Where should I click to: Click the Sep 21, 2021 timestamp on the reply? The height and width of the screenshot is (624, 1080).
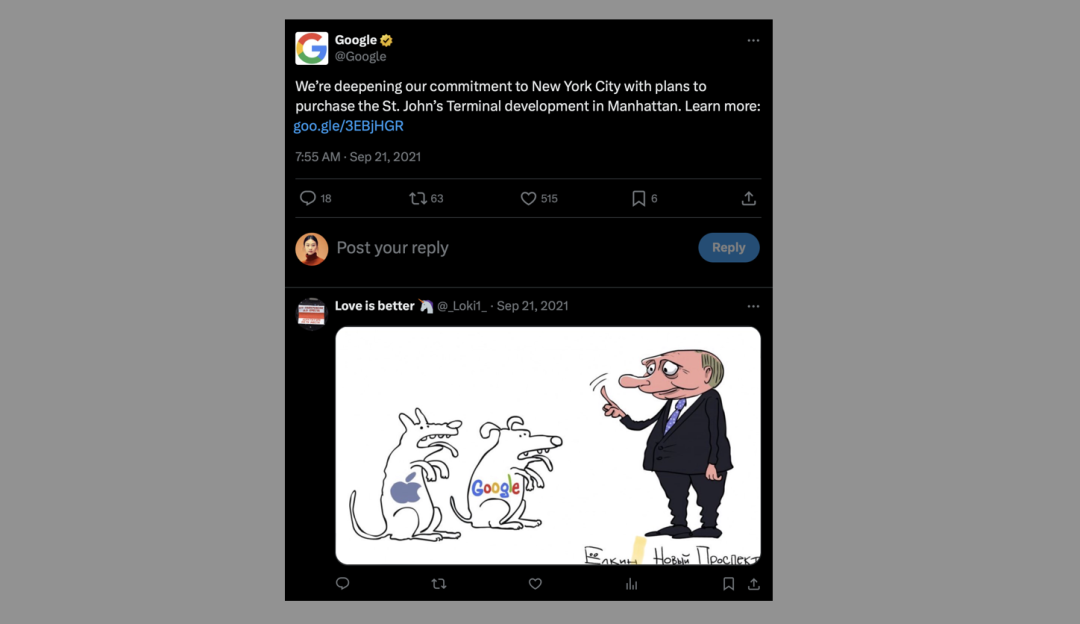(x=532, y=306)
